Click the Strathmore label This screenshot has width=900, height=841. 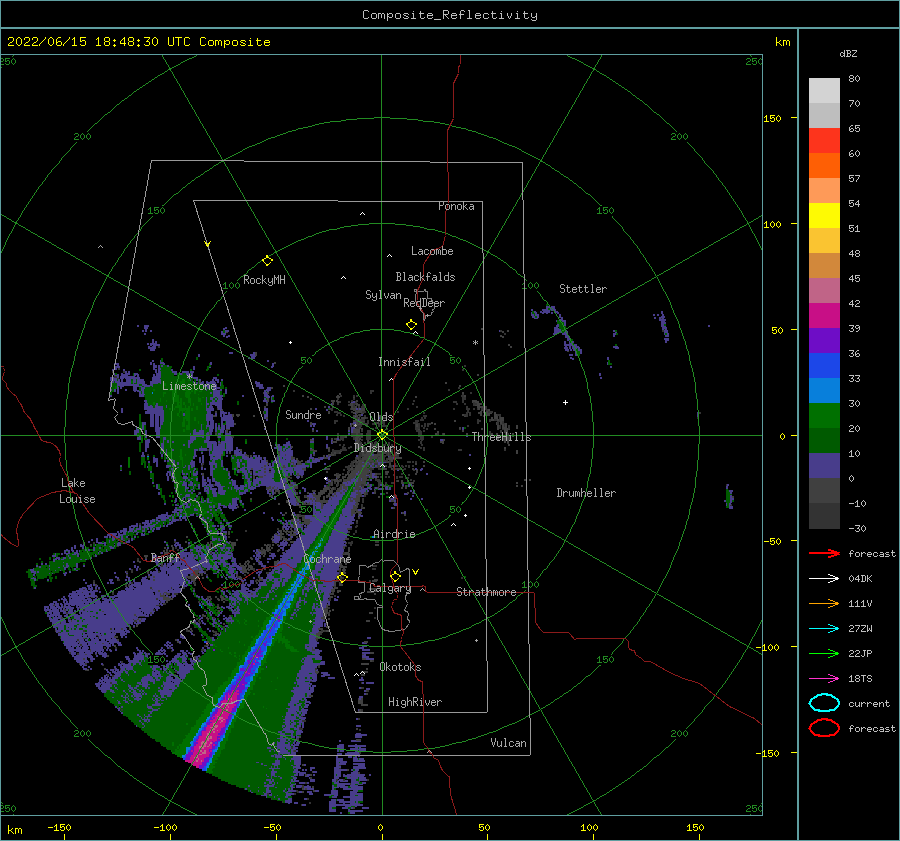(486, 592)
